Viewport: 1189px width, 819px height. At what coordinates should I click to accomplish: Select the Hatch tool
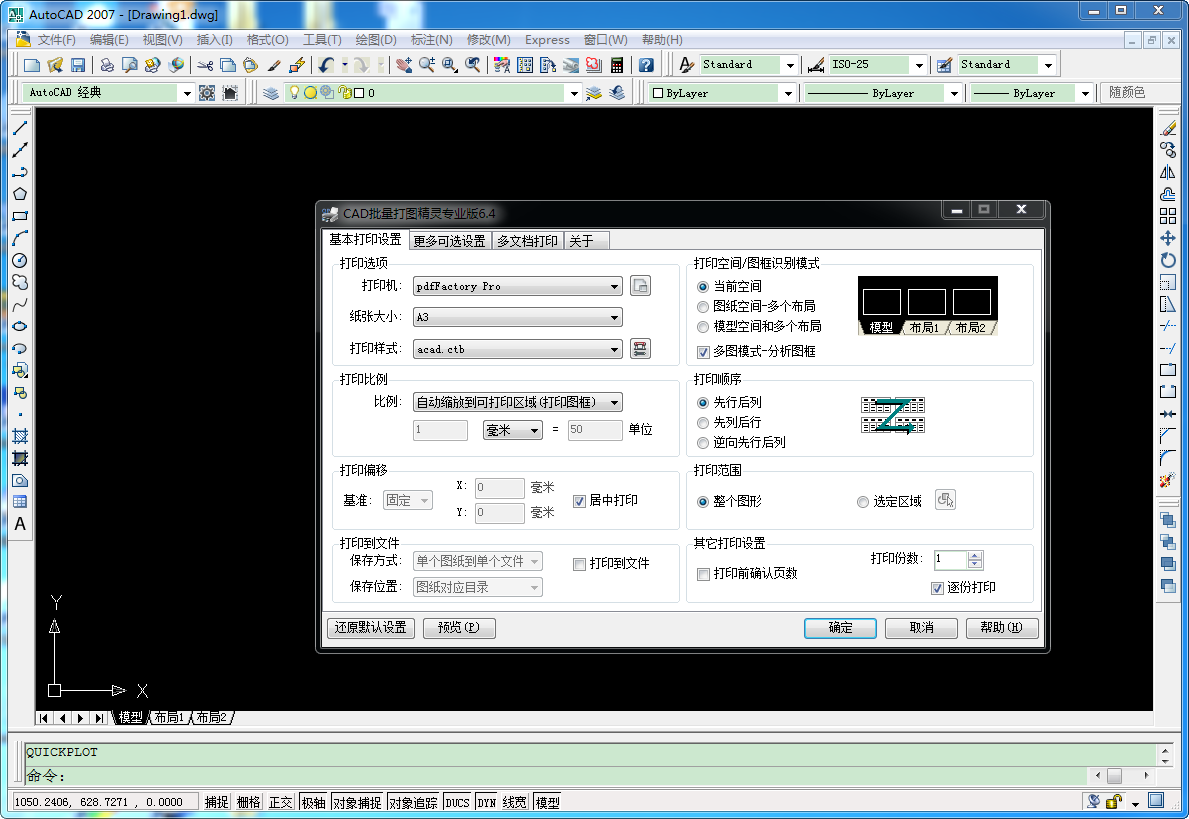pyautogui.click(x=19, y=436)
